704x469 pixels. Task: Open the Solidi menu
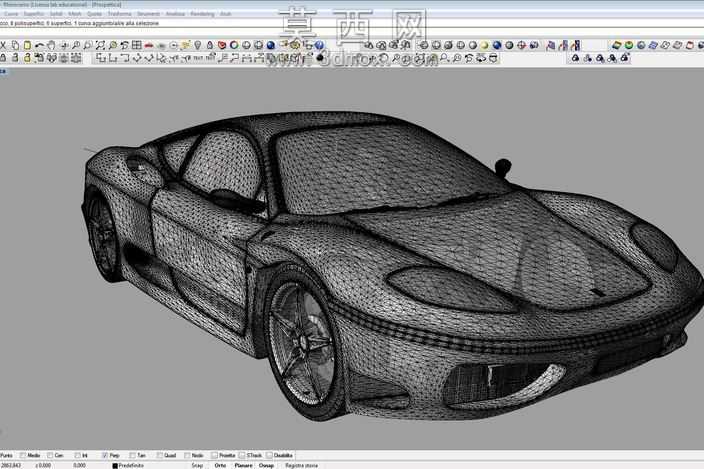(56, 14)
